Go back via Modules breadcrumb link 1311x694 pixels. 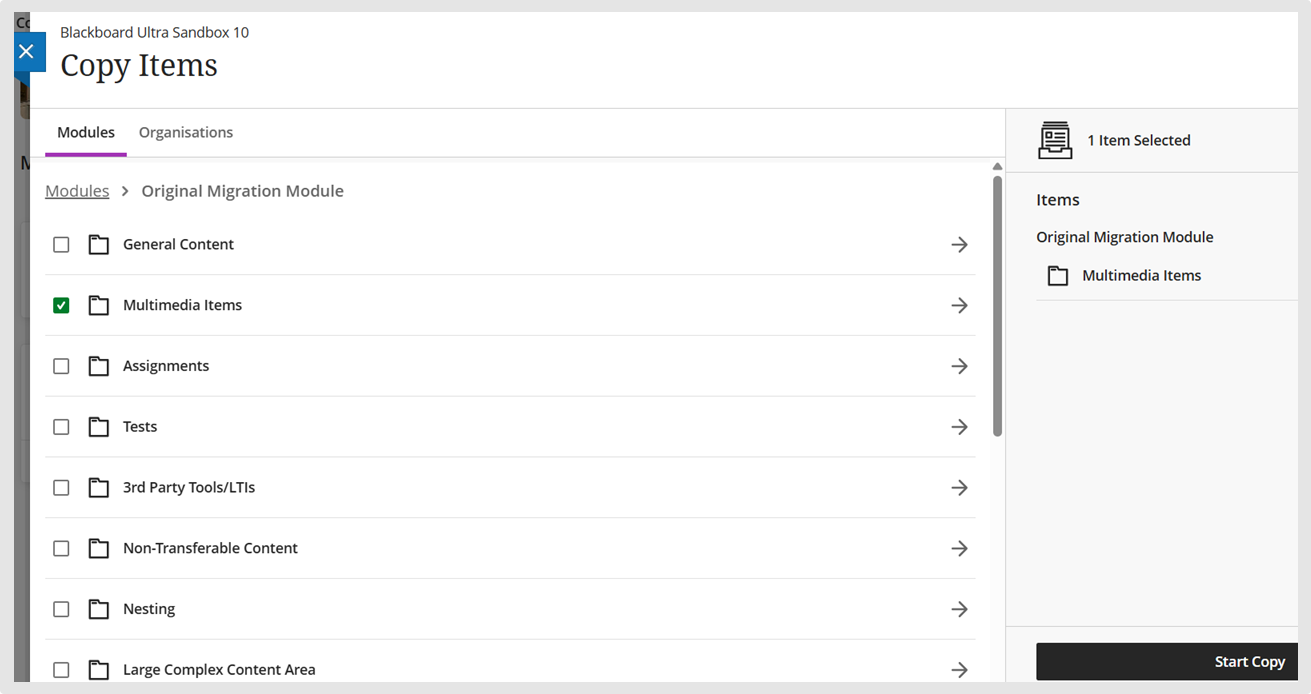click(77, 191)
